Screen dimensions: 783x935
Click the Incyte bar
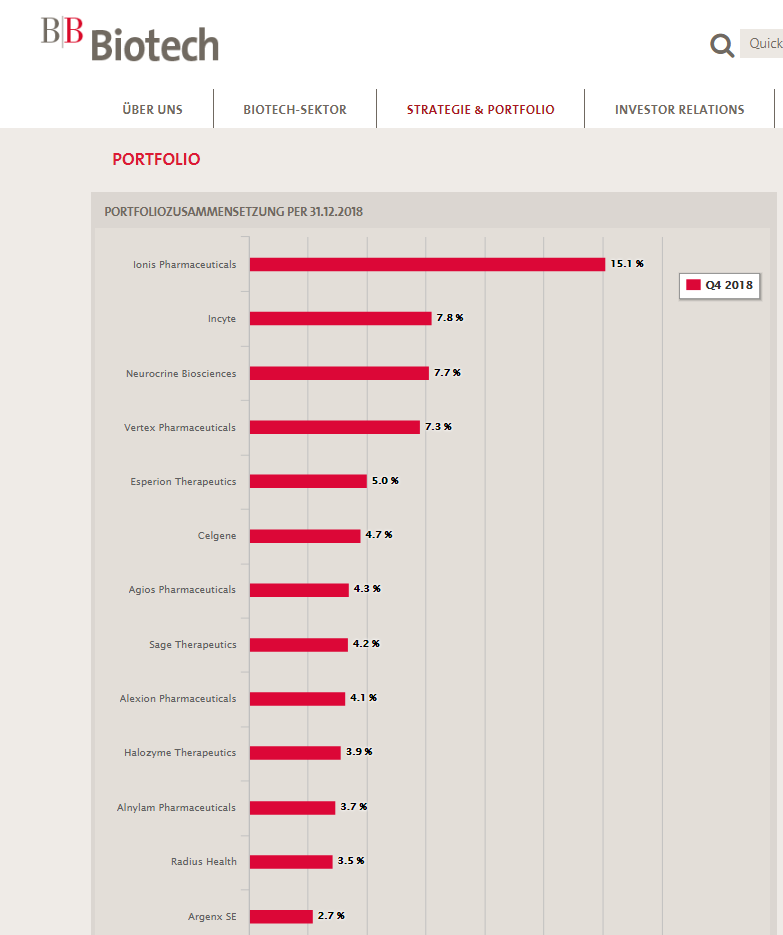pos(341,318)
